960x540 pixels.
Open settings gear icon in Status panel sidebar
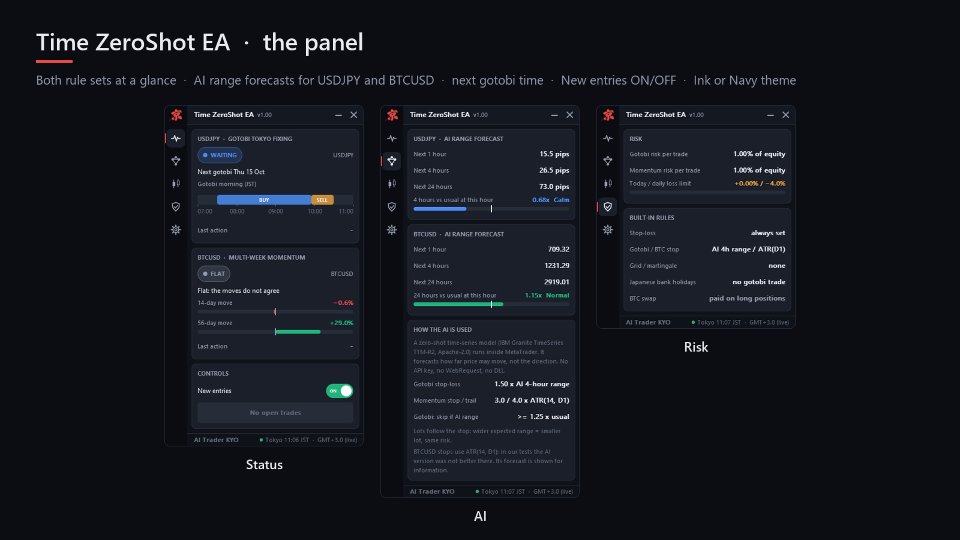click(x=176, y=230)
